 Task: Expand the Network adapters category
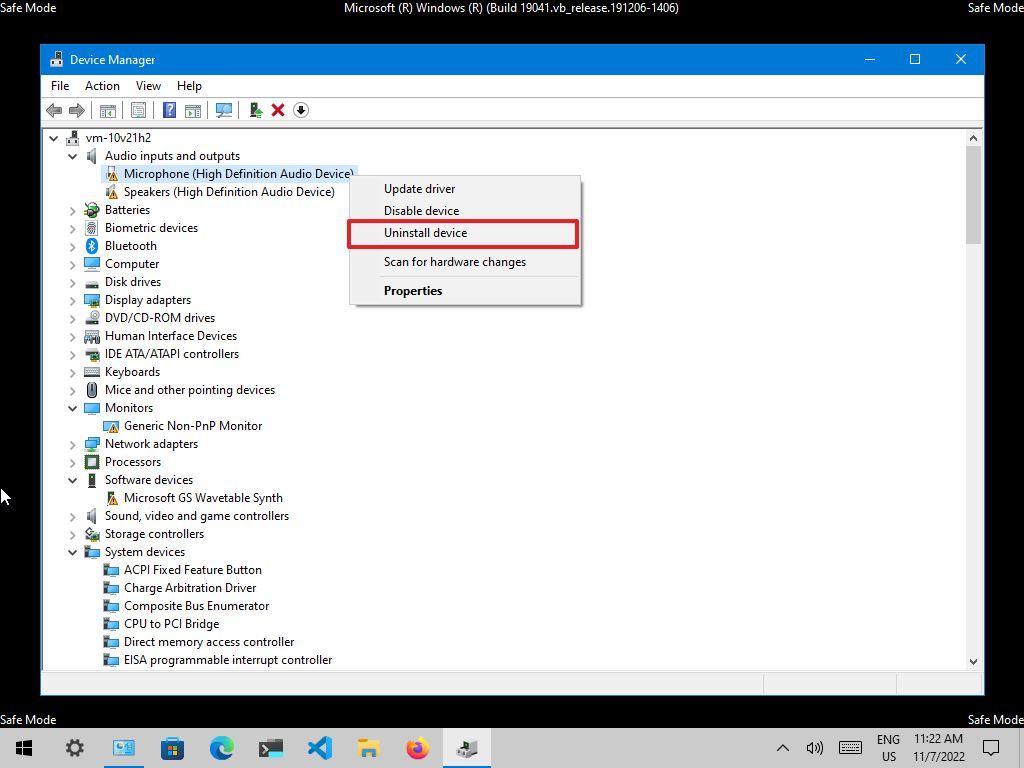click(x=71, y=443)
